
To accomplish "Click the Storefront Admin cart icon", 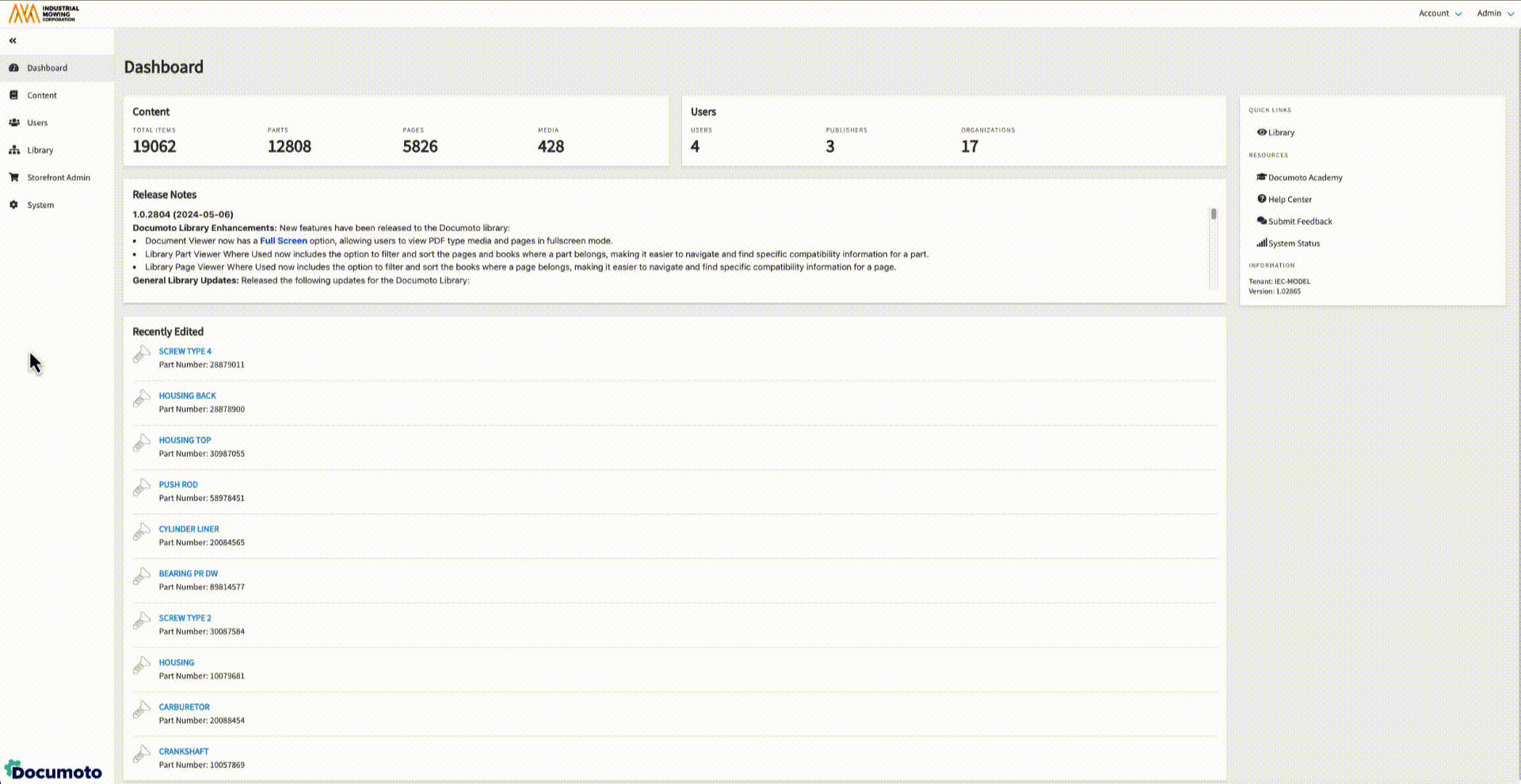I will point(13,177).
